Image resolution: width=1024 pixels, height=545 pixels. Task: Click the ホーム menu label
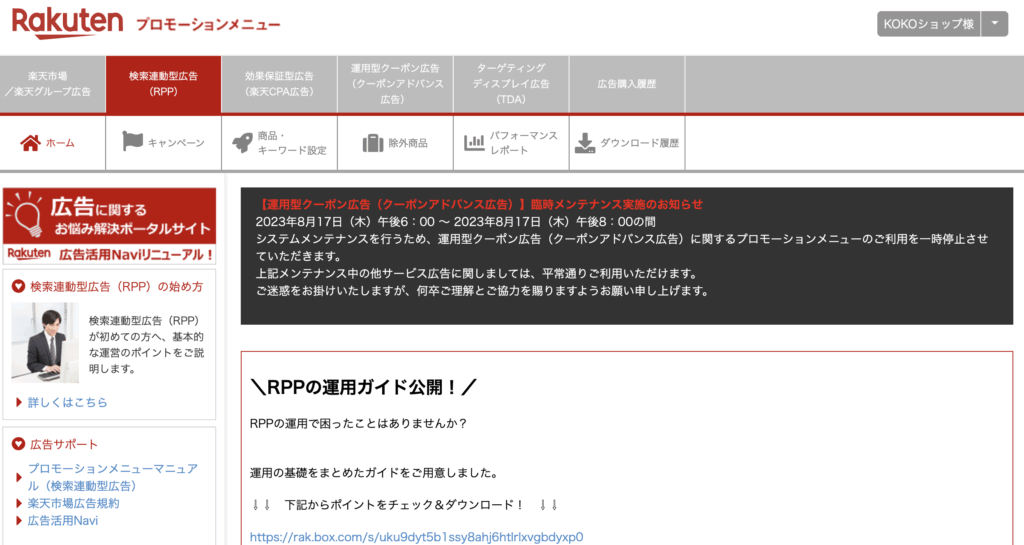(60, 143)
